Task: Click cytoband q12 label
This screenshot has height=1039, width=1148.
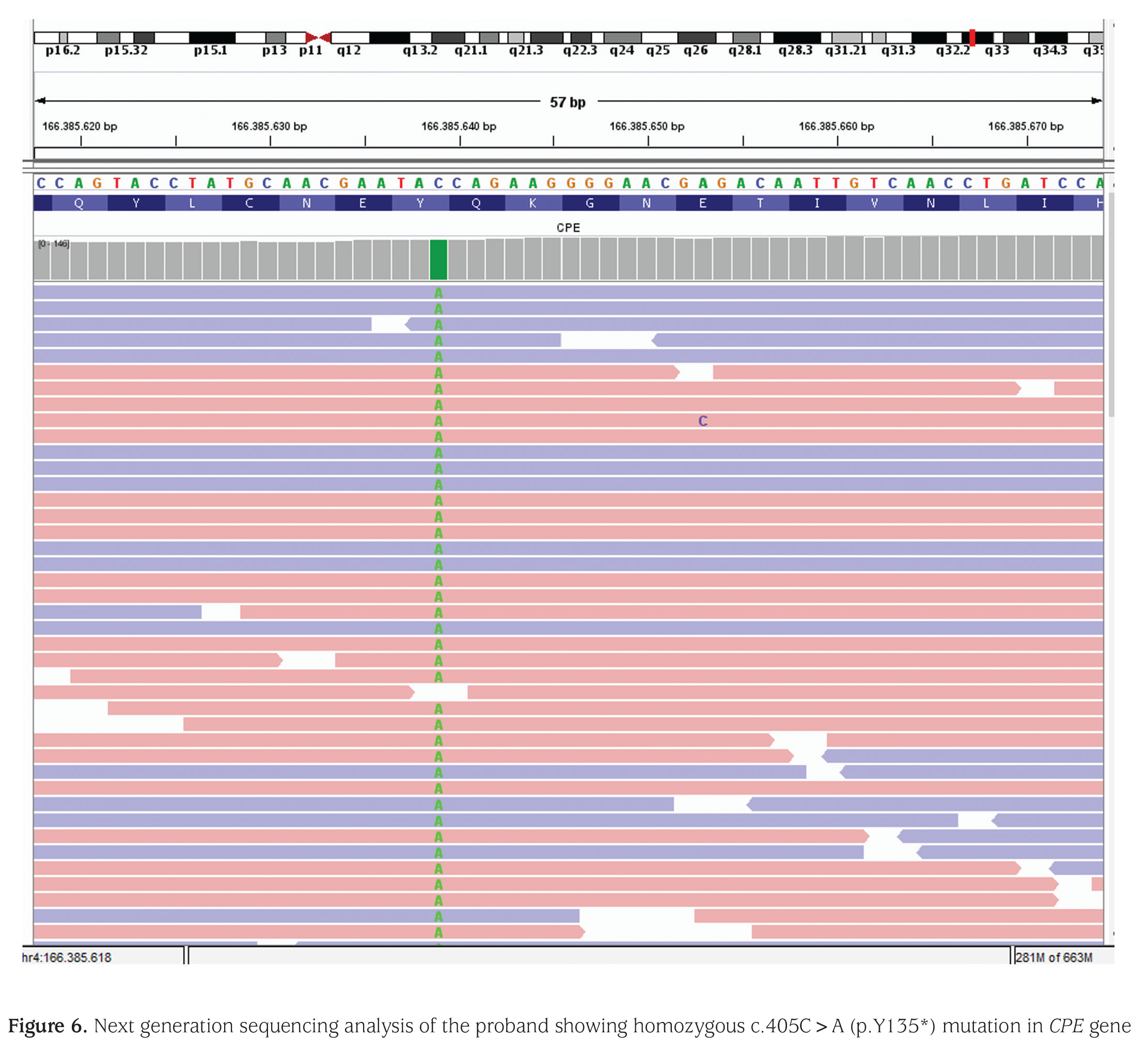Action: [349, 51]
